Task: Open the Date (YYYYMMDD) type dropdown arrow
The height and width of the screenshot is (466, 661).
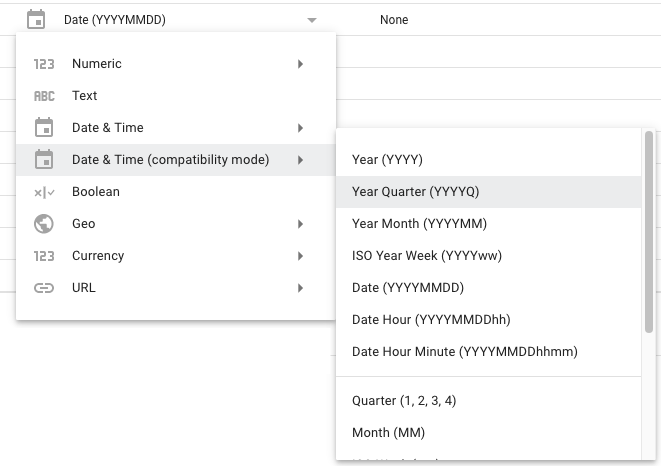Action: coord(312,20)
